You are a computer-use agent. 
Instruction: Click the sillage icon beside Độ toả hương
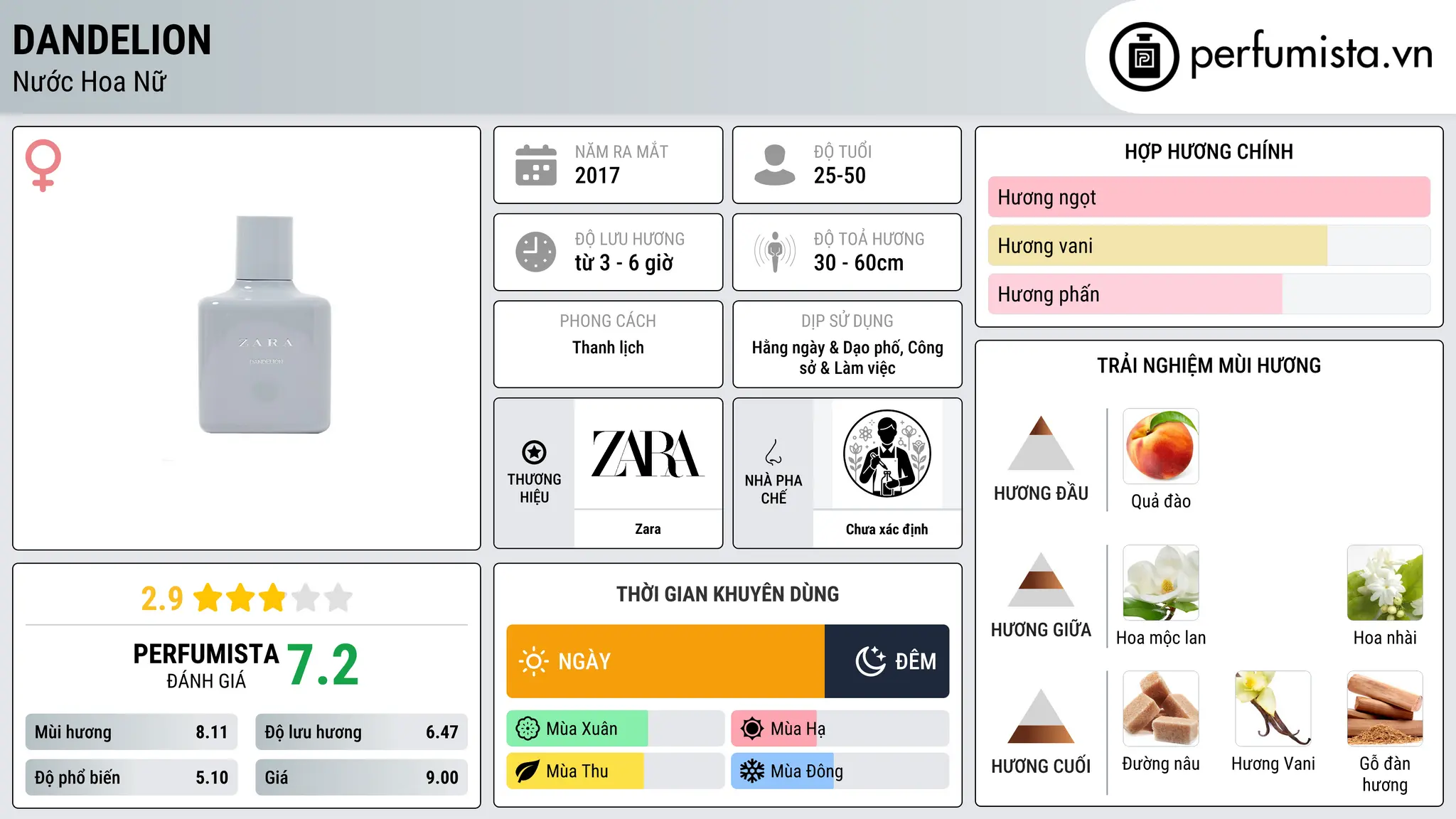(774, 252)
